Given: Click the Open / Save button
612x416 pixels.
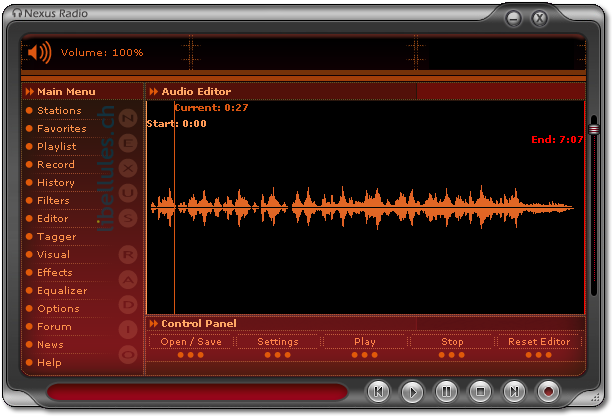Looking at the screenshot, I should click(x=191, y=342).
